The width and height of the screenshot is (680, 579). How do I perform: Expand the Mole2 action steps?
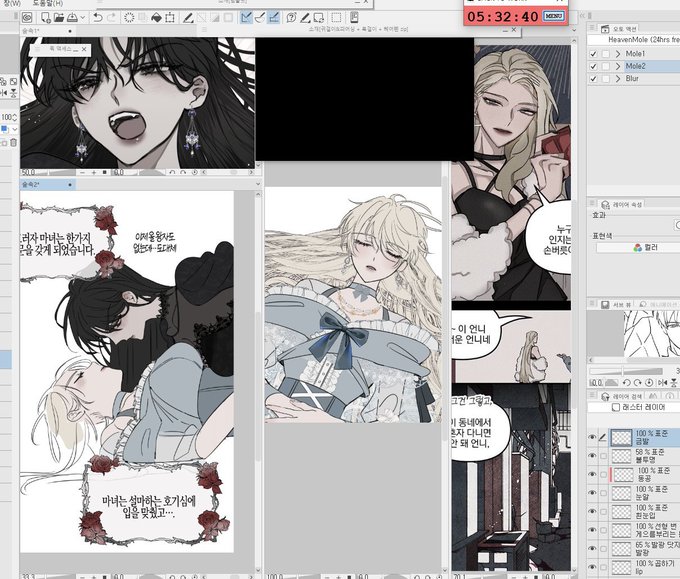point(618,66)
